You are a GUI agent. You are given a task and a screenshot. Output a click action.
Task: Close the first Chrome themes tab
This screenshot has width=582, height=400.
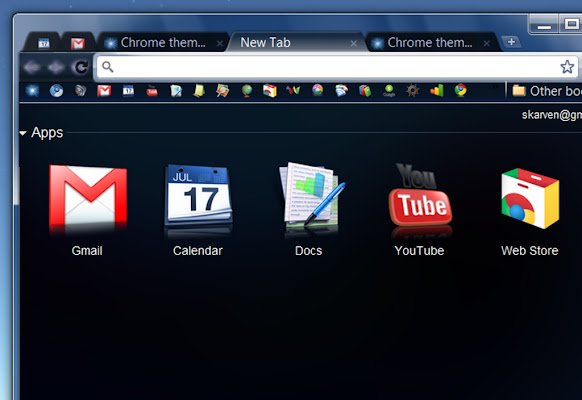click(220, 44)
